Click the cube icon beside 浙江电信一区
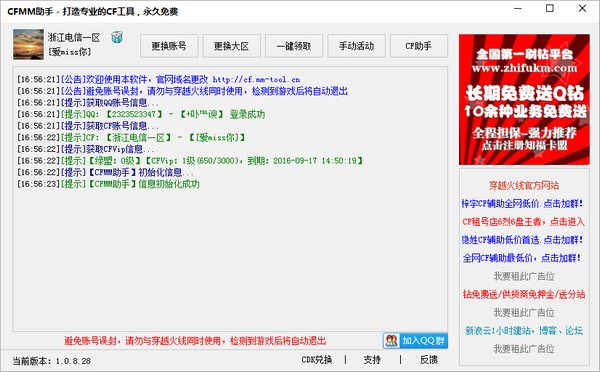 click(117, 37)
